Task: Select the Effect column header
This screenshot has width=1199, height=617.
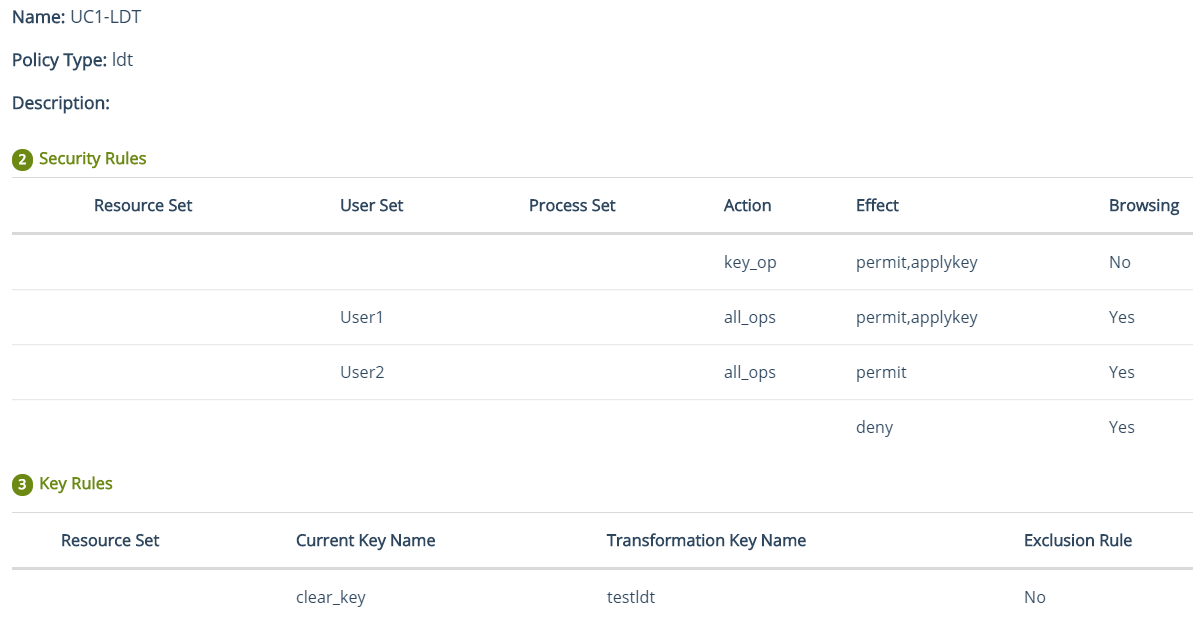Action: tap(877, 206)
